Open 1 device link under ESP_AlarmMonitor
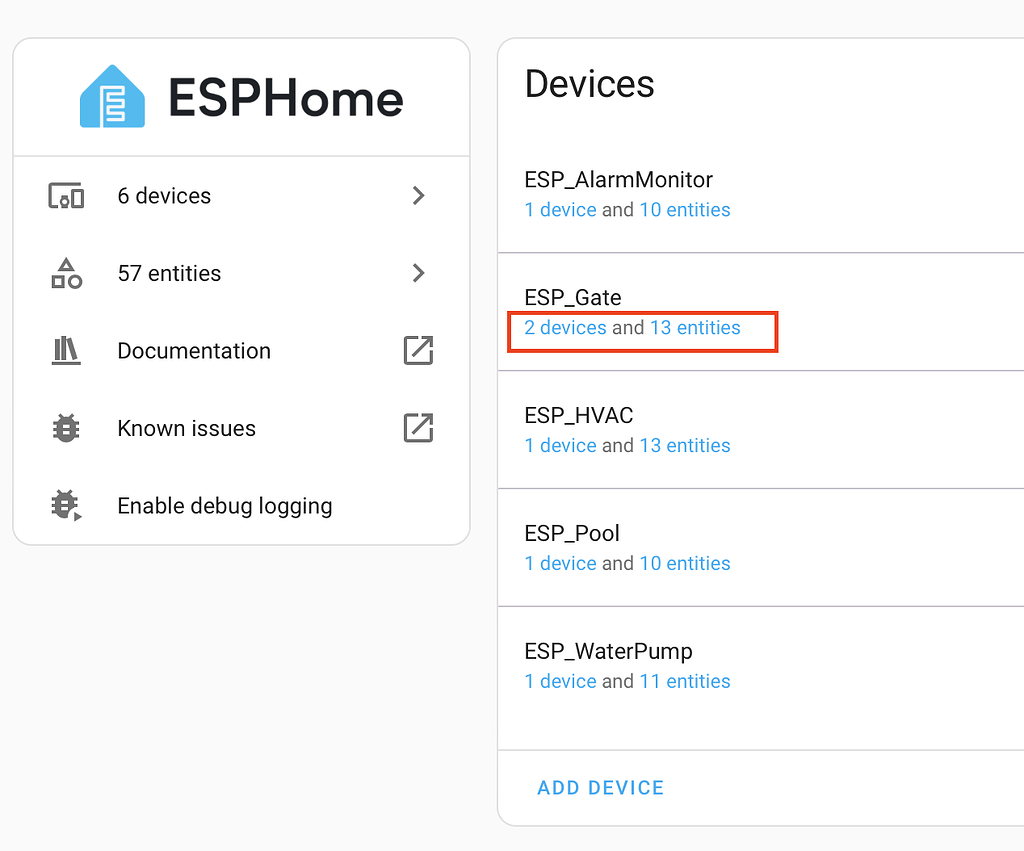 pyautogui.click(x=560, y=209)
